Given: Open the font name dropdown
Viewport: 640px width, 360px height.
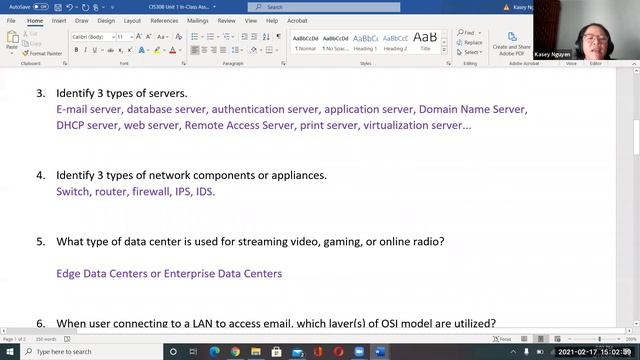Looking at the screenshot, I should (x=113, y=37).
